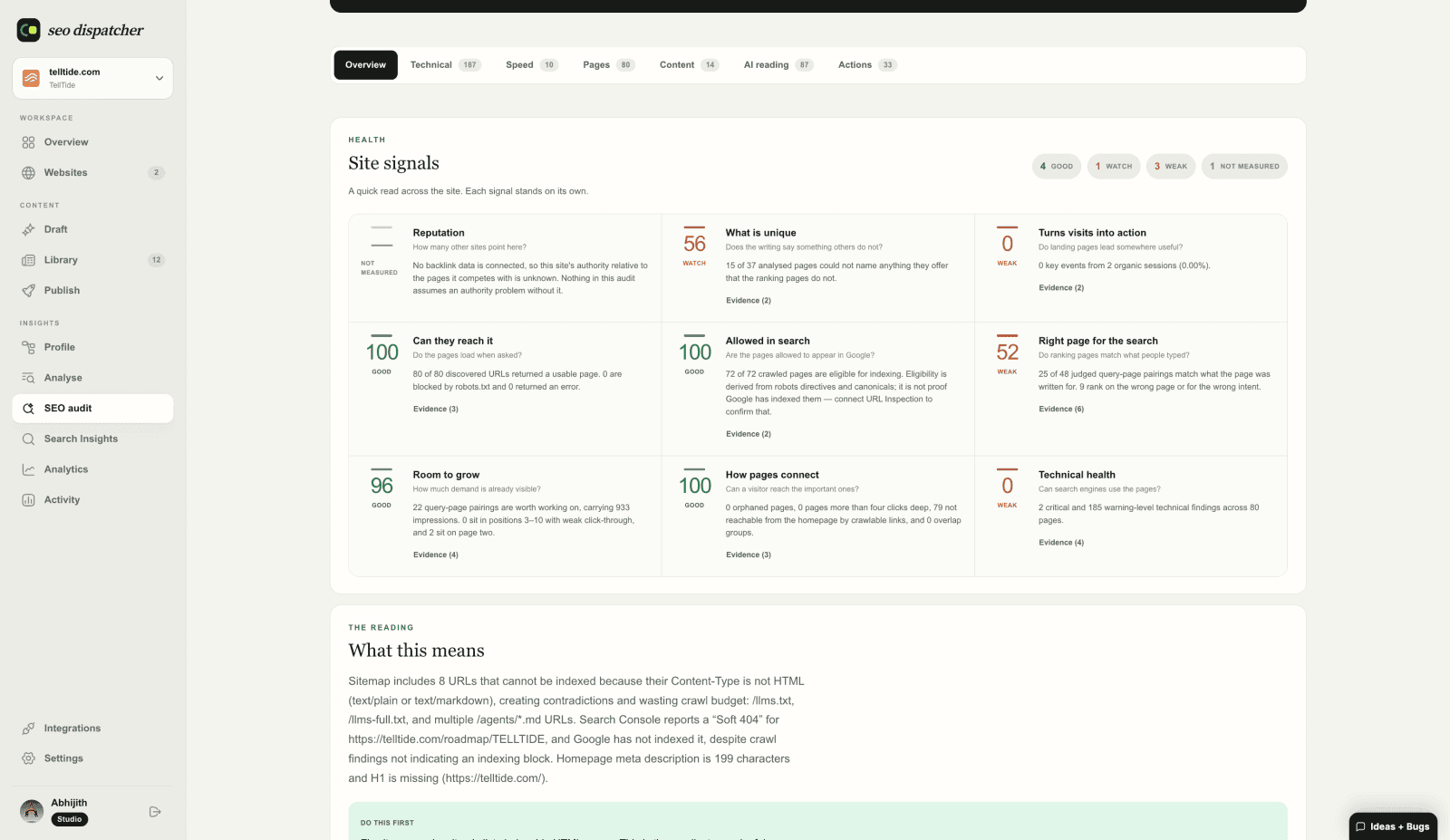Click the Studio plan badge
This screenshot has width=1450, height=840.
(70, 819)
